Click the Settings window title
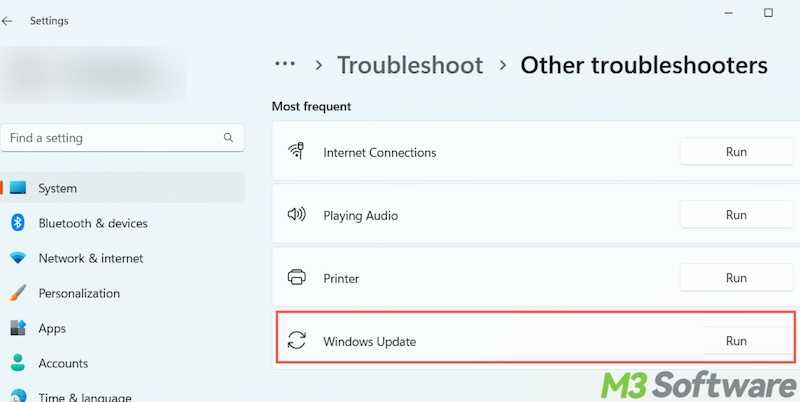This screenshot has height=402, width=800. (49, 21)
